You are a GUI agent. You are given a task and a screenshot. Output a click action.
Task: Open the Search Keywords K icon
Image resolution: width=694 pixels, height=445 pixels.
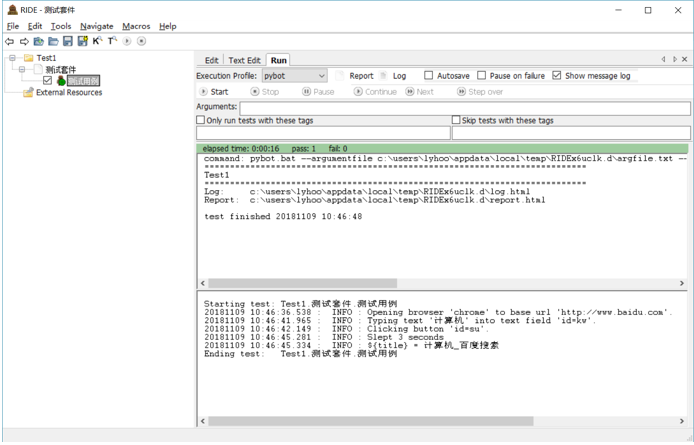tap(97, 41)
